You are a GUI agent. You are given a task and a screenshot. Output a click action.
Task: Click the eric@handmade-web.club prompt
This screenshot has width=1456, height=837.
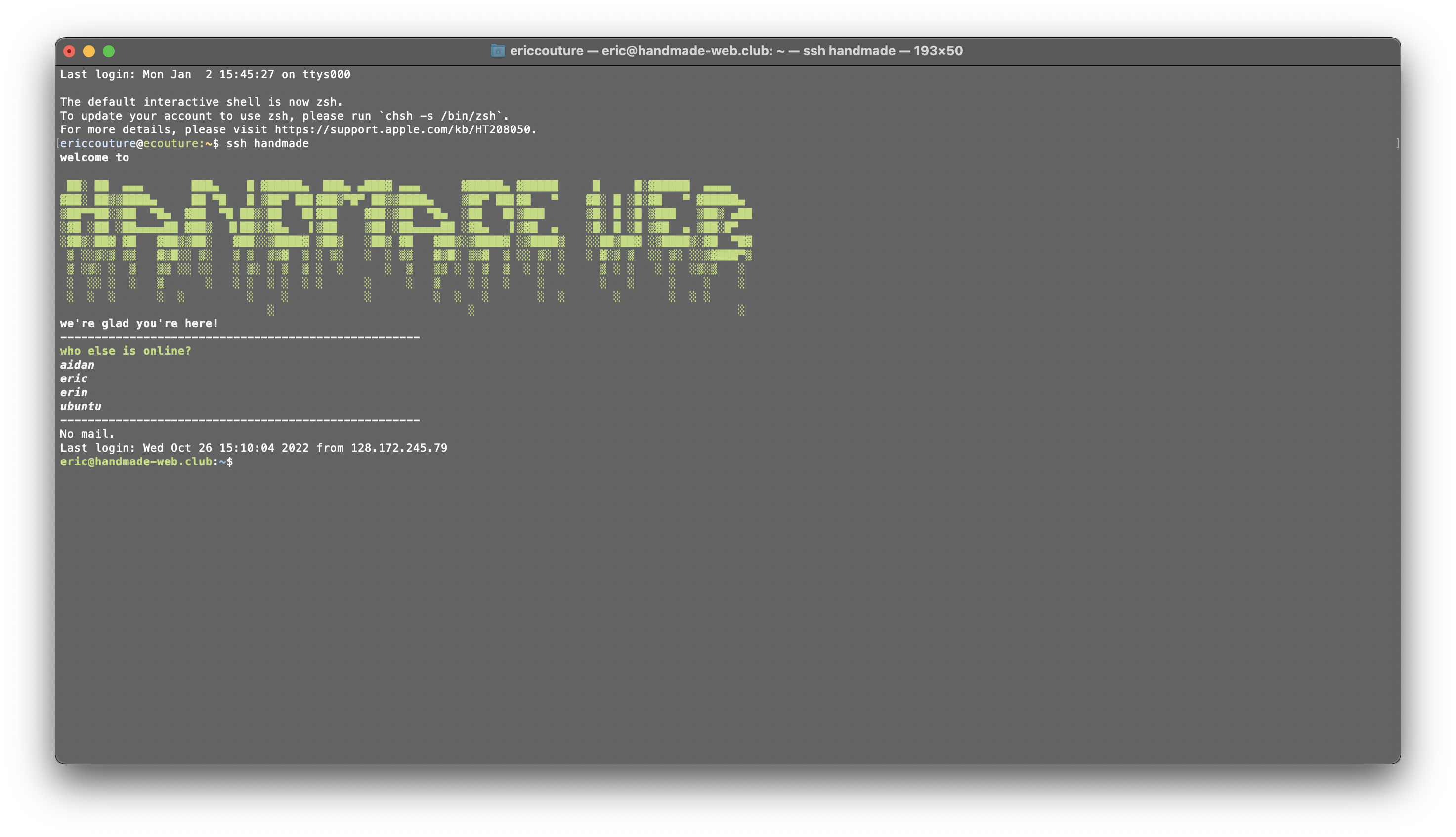136,461
